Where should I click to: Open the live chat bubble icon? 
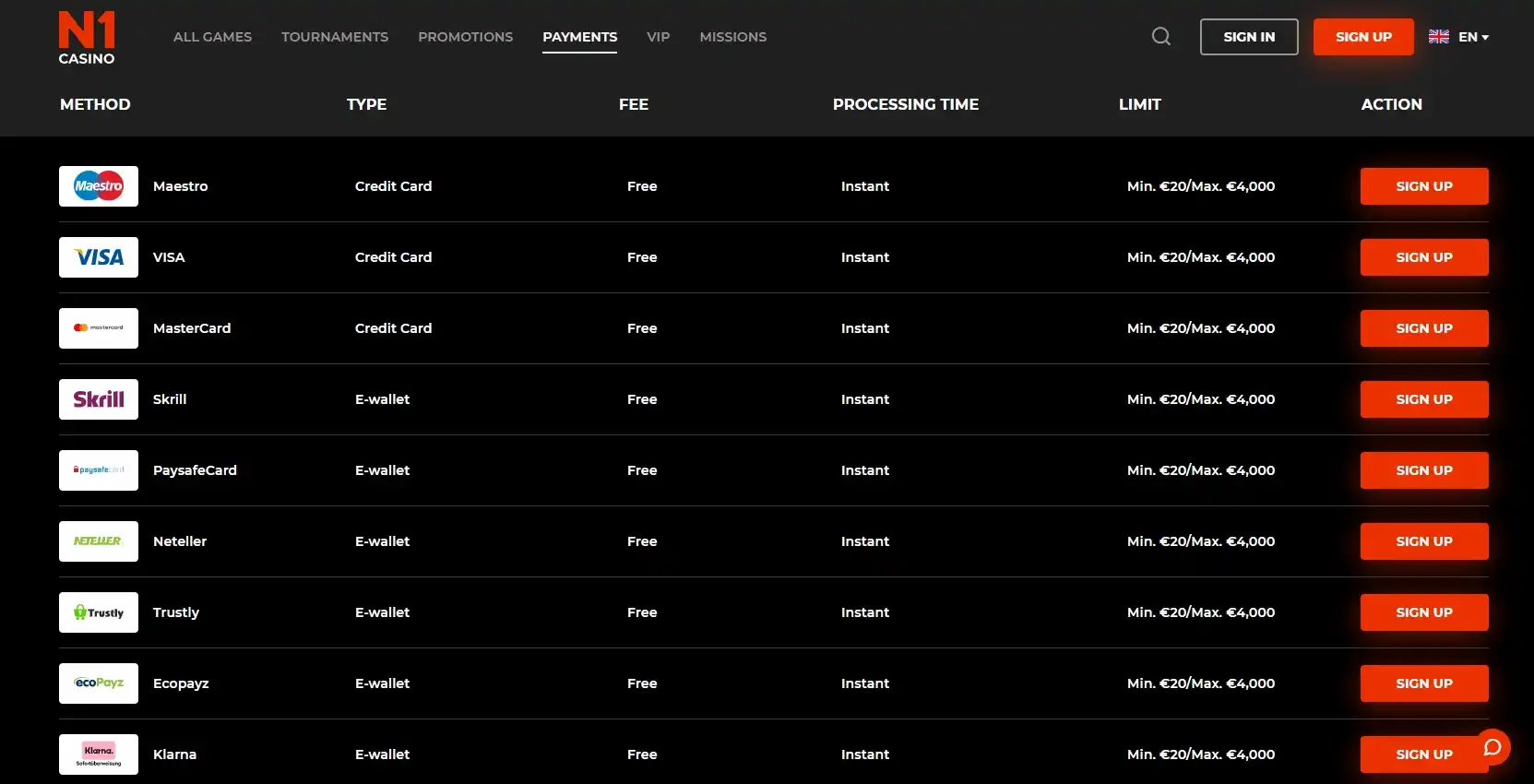pos(1492,746)
